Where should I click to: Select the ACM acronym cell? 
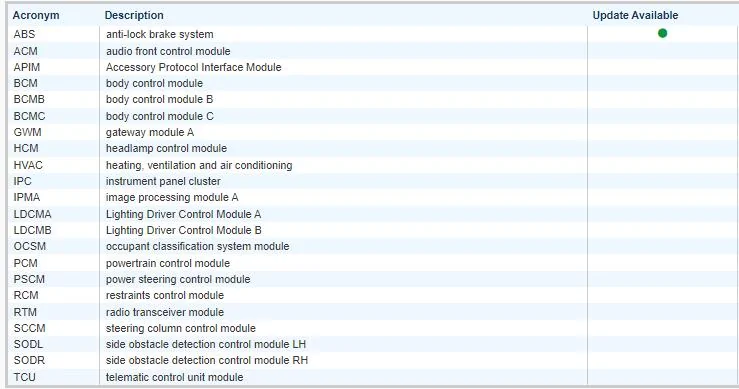point(25,51)
